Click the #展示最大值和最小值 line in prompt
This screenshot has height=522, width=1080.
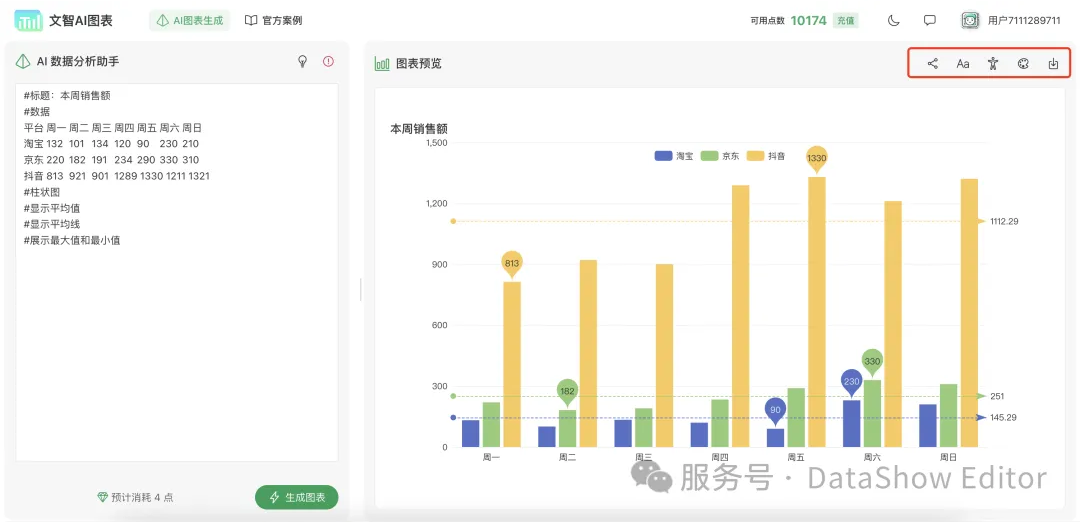72,240
